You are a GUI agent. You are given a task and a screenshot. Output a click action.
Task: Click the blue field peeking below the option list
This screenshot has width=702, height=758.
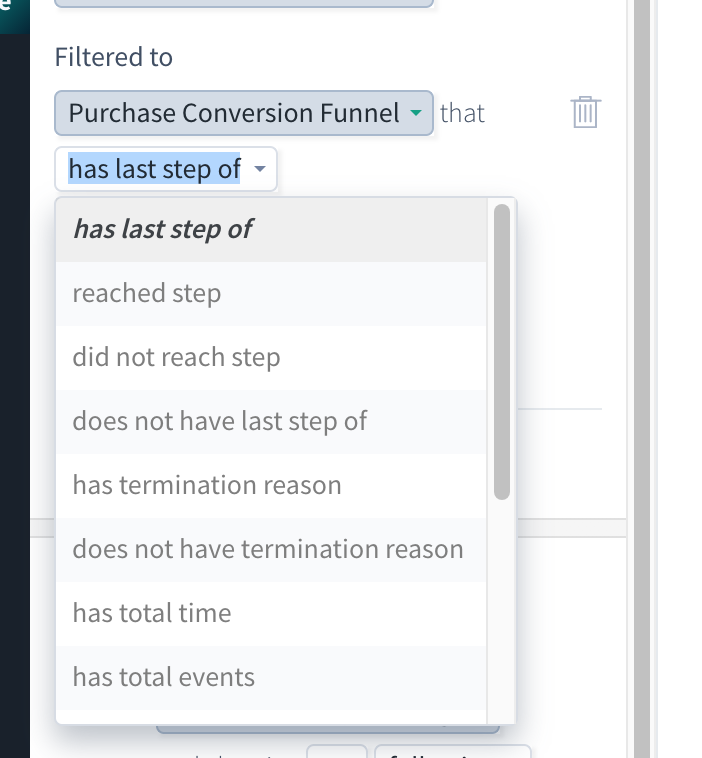click(x=328, y=729)
